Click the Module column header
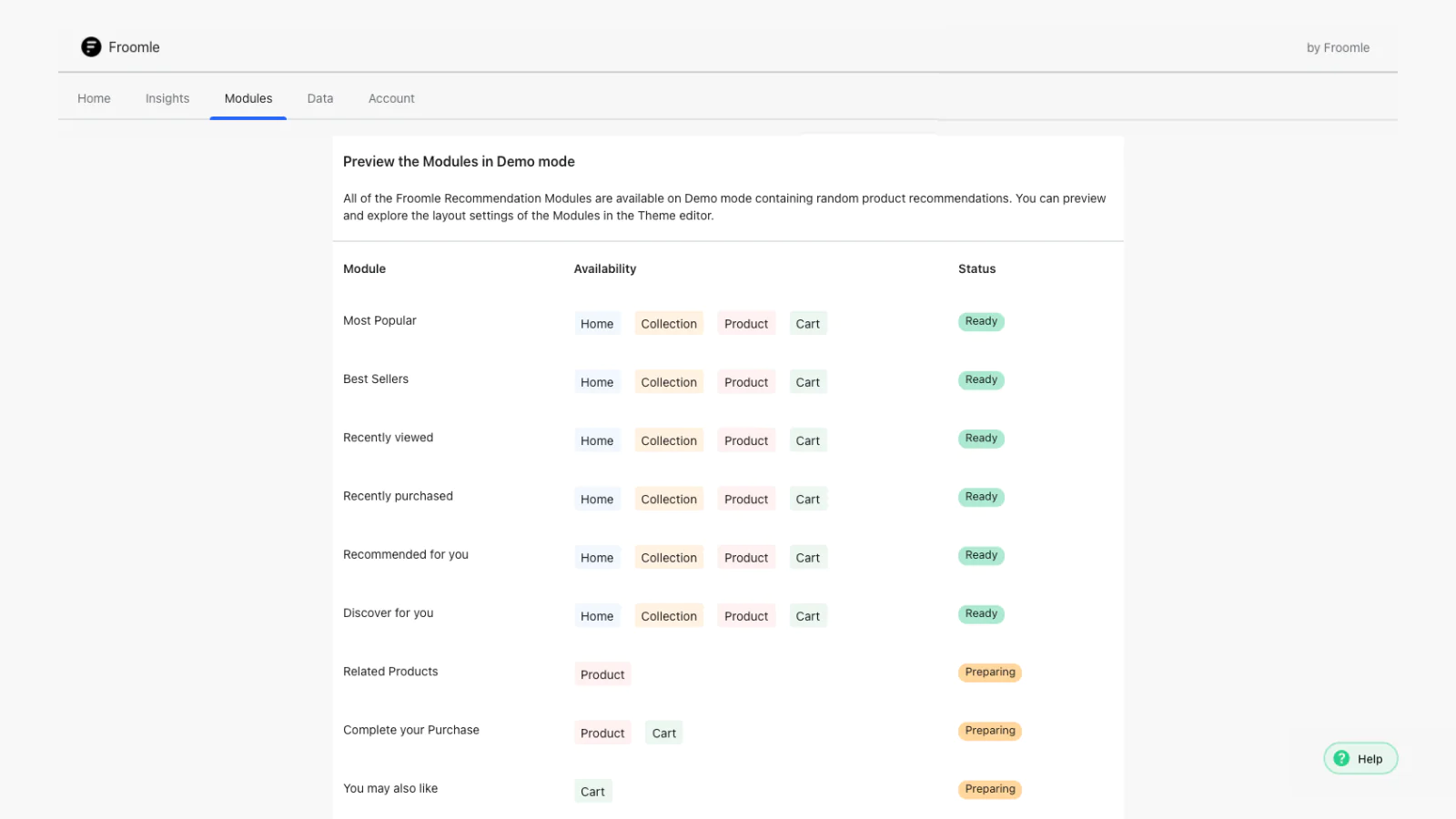This screenshot has height=819, width=1456. [x=364, y=268]
